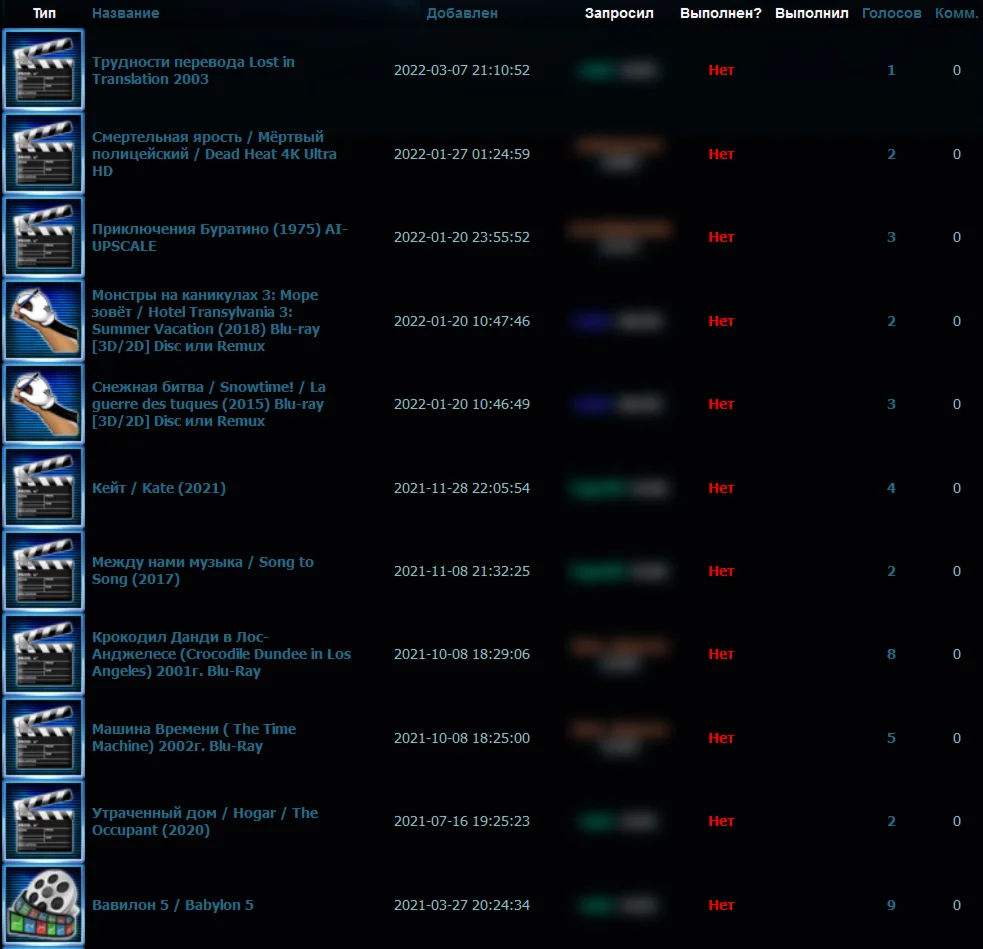Open request Приключения Буратино (1975) AI-UPSCALE
The height and width of the screenshot is (949, 983).
point(219,238)
